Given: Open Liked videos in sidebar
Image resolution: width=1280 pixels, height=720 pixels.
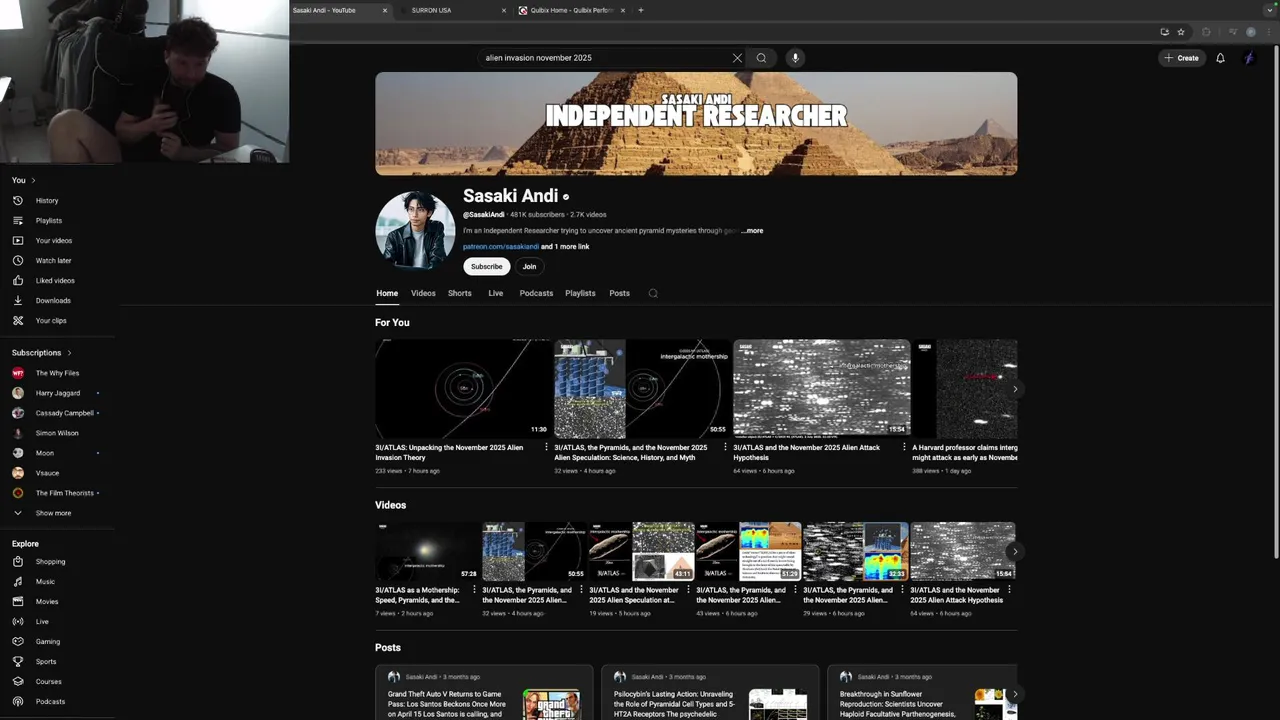Looking at the screenshot, I should (56, 280).
